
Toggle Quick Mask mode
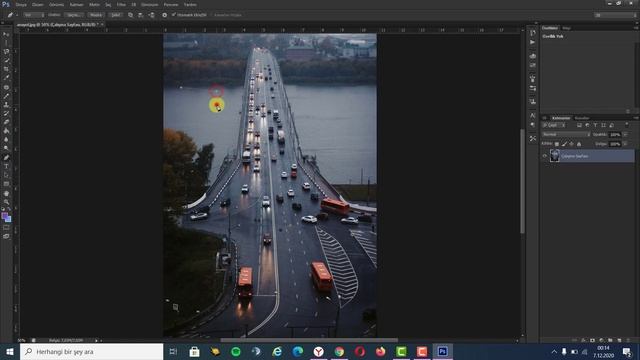[x=6, y=228]
